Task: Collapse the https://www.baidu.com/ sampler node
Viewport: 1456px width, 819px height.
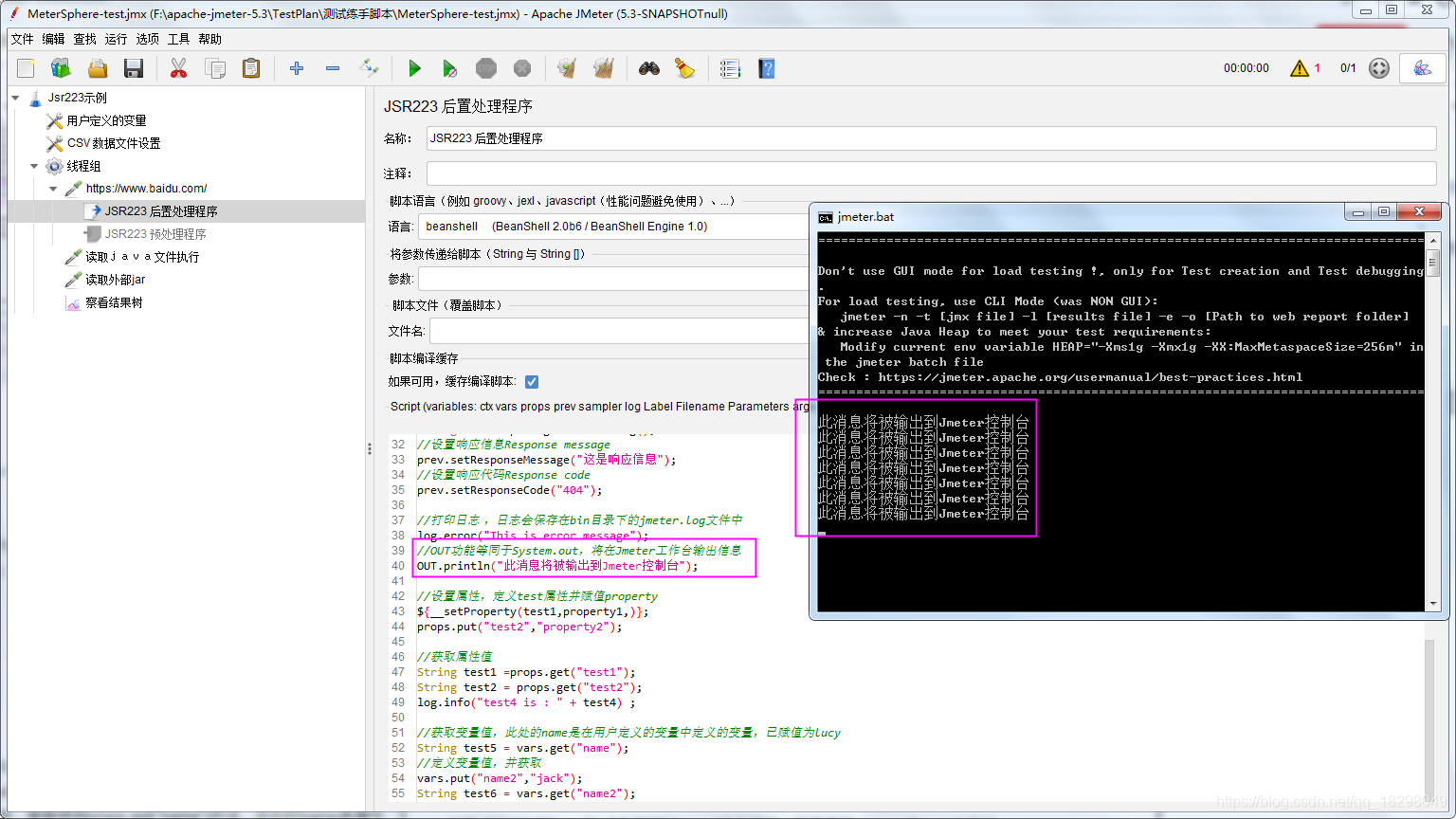Action: coord(54,188)
